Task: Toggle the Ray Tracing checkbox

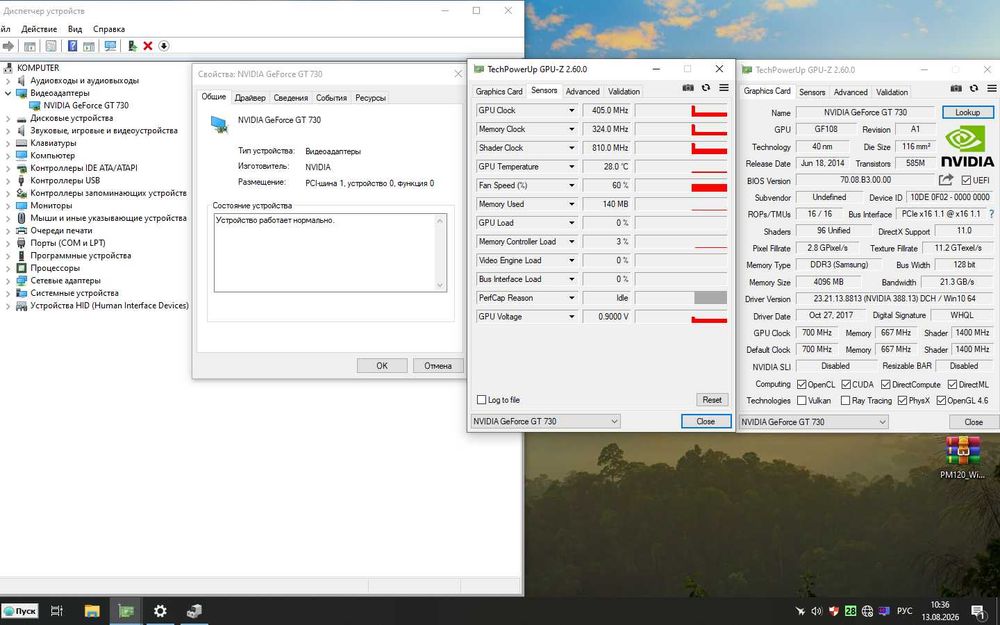Action: pyautogui.click(x=846, y=401)
